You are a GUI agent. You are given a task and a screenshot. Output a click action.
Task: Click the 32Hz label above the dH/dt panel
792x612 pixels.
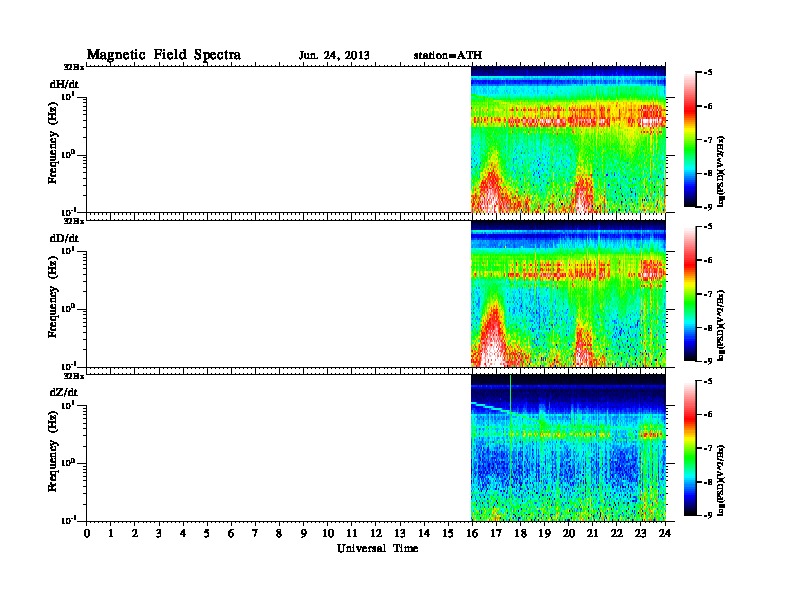(74, 67)
